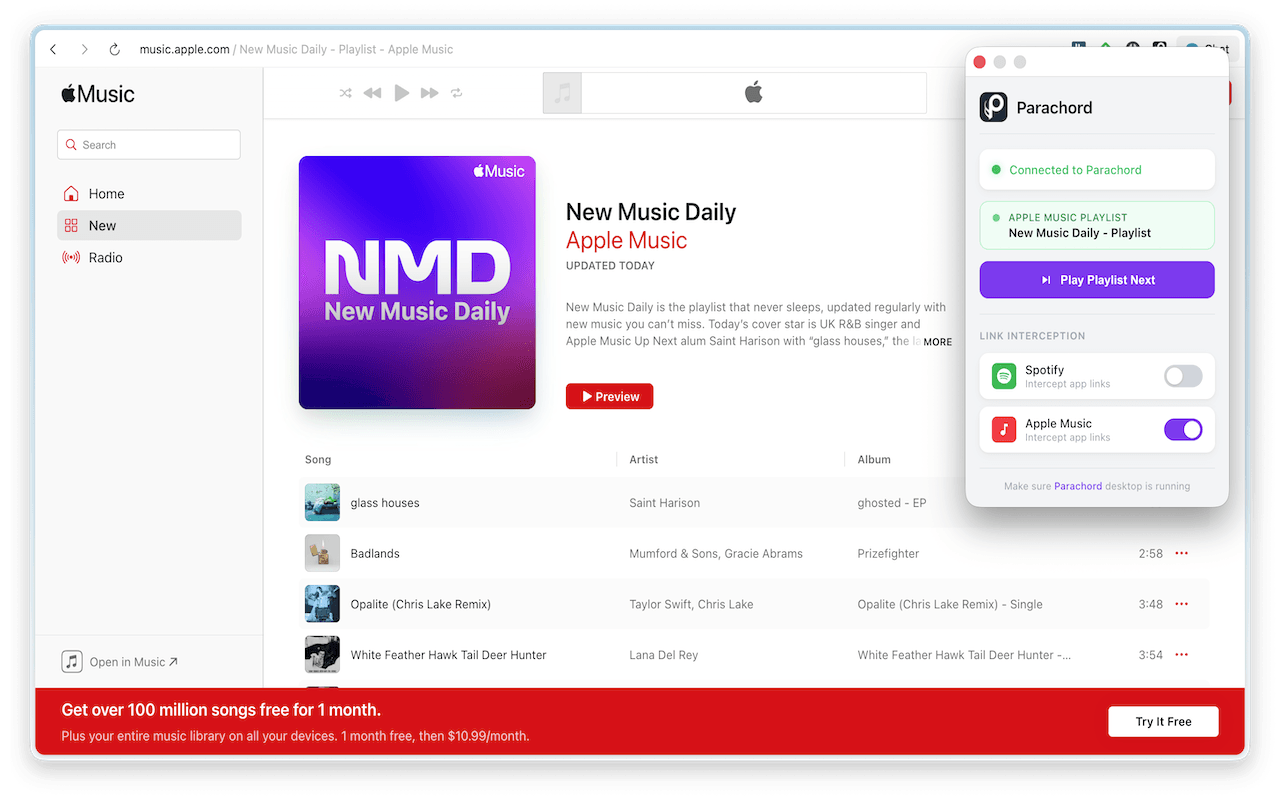The image size is (1280, 800).
Task: Click the Play Playlist Next button
Action: click(x=1097, y=280)
